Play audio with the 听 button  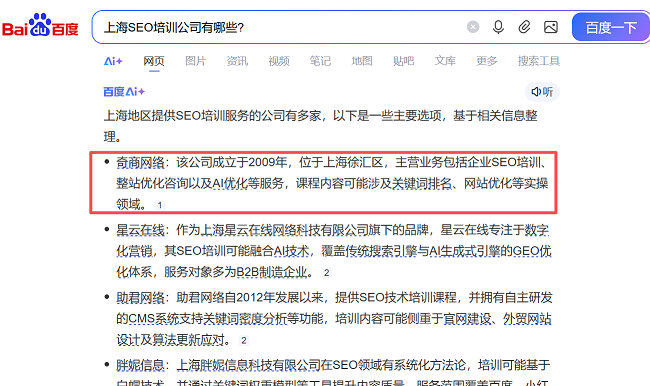coord(542,92)
